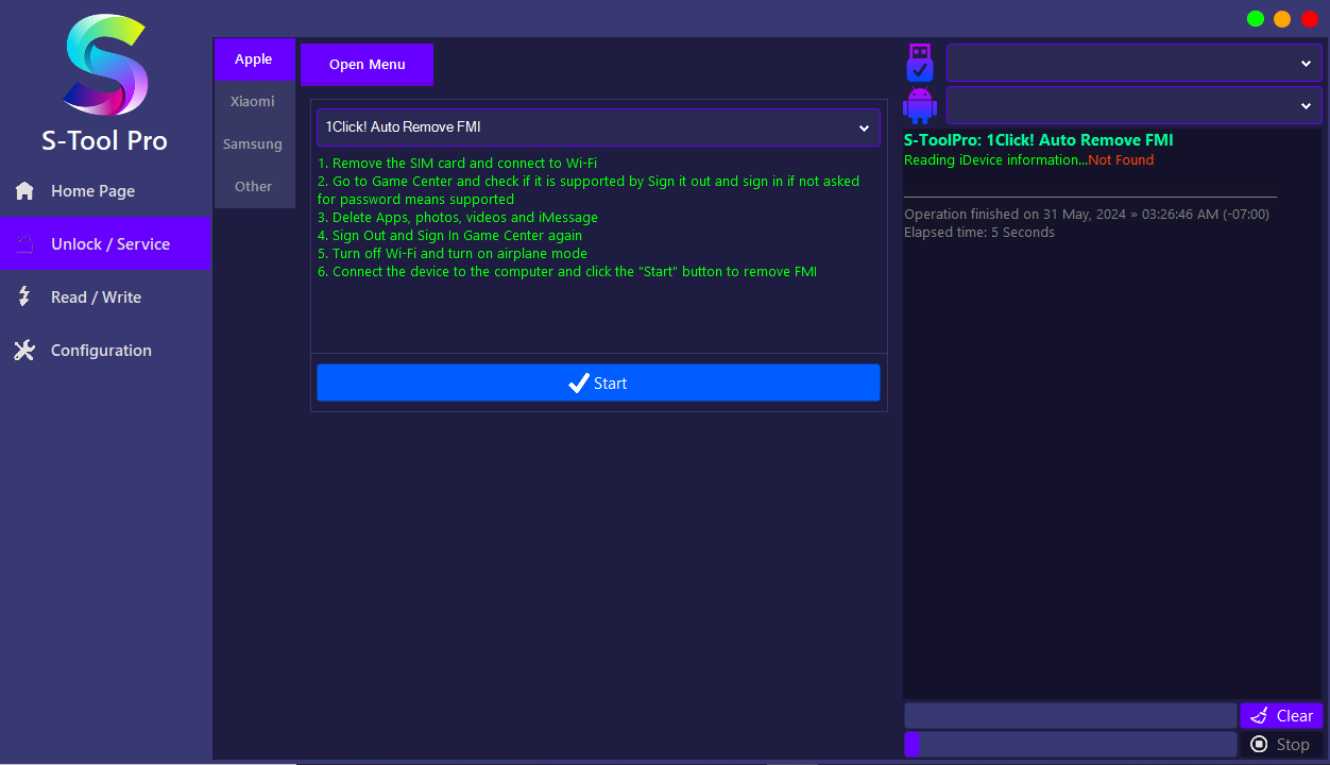Click instruction 'Sign Out and Sign In Game Center again'
Screen dimensions: 1330x765
(x=450, y=235)
